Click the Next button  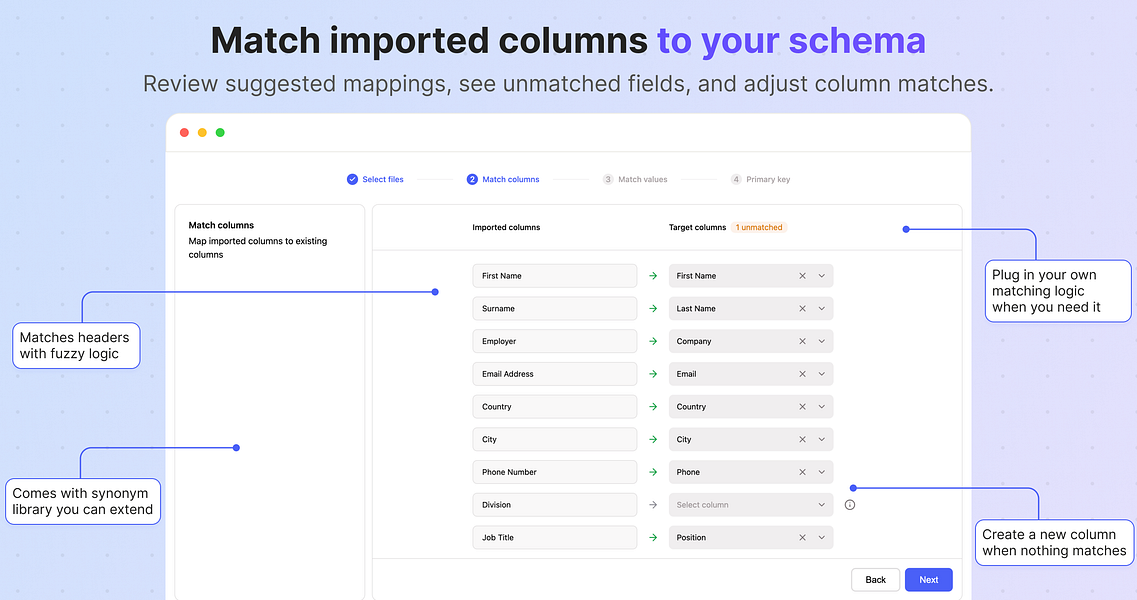(928, 580)
